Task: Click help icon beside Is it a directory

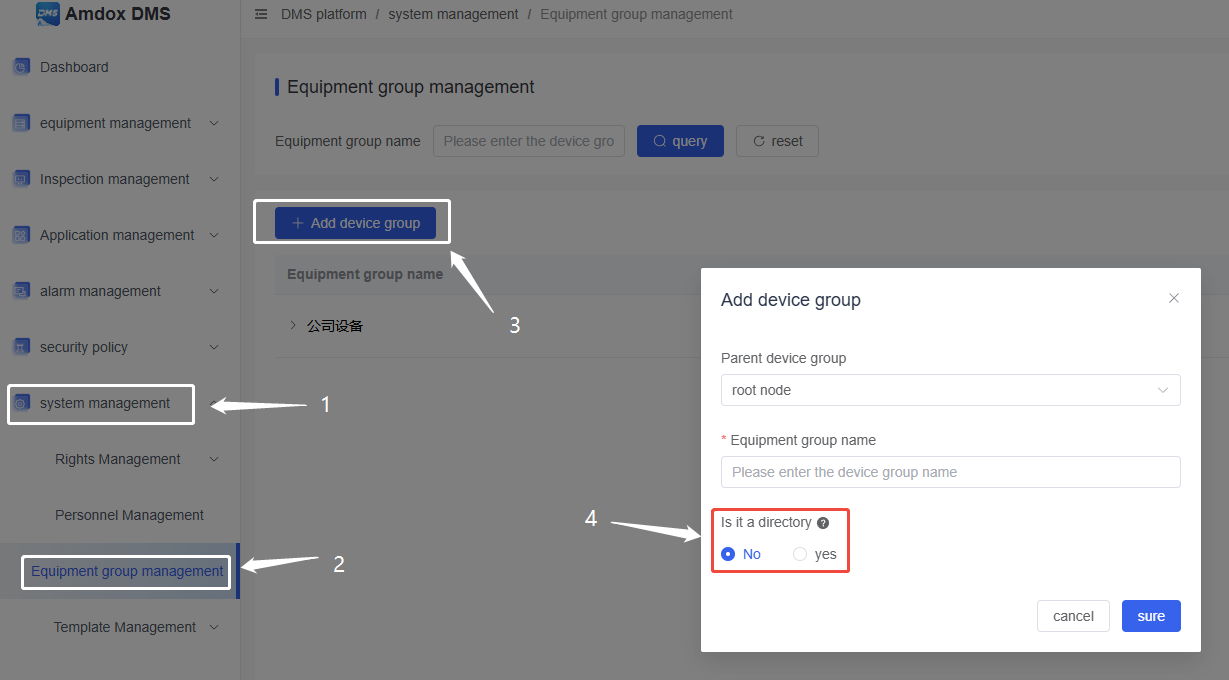Action: [823, 523]
